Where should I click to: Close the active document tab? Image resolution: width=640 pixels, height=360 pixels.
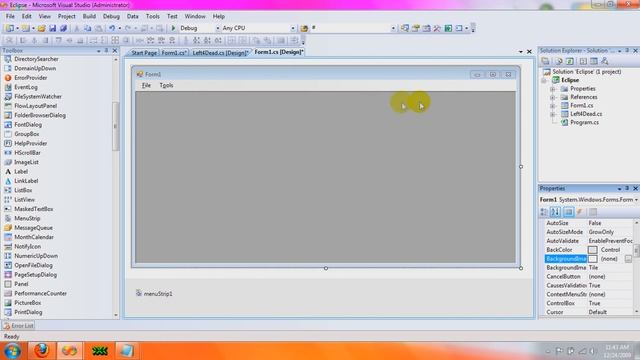529,52
